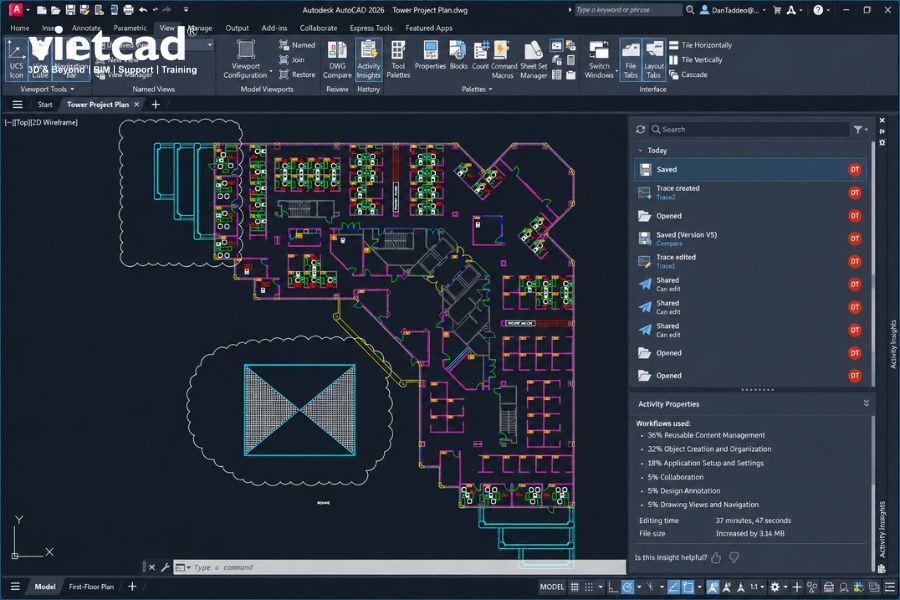Toggle Ortho mode in status bar

pos(613,587)
